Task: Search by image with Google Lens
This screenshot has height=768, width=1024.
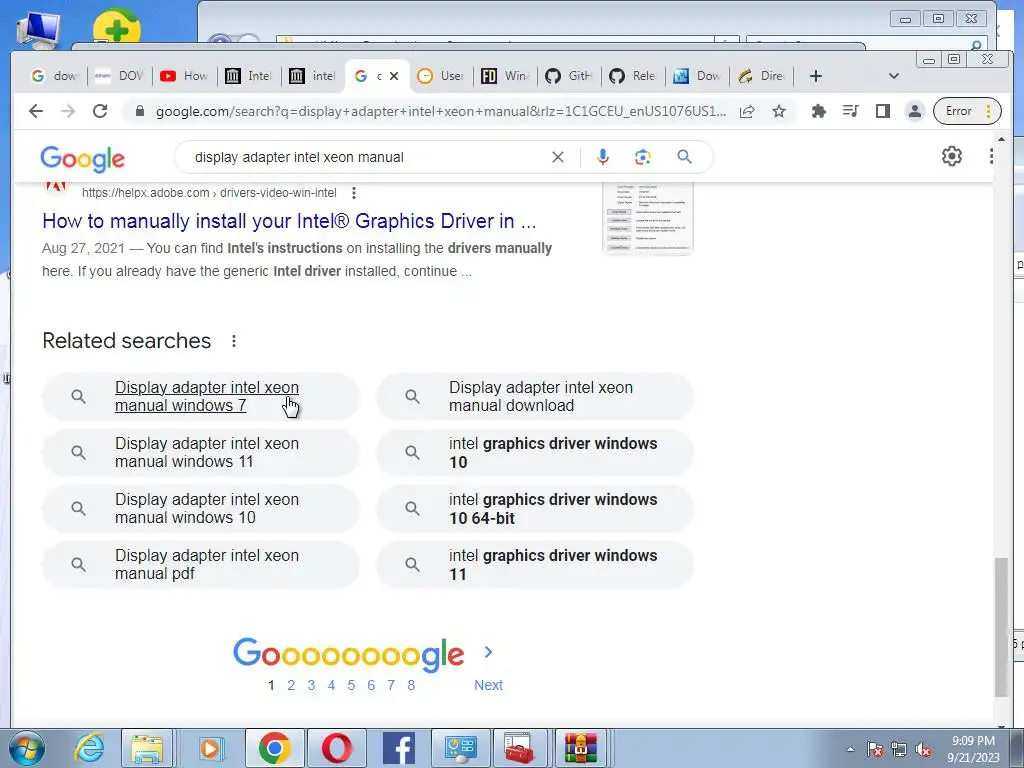Action: 643,157
